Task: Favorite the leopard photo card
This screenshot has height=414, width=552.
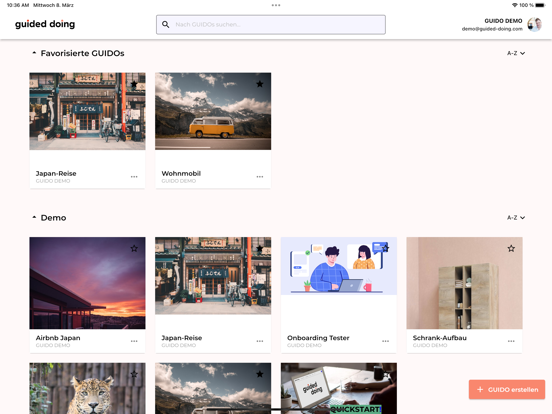Action: 134,374
